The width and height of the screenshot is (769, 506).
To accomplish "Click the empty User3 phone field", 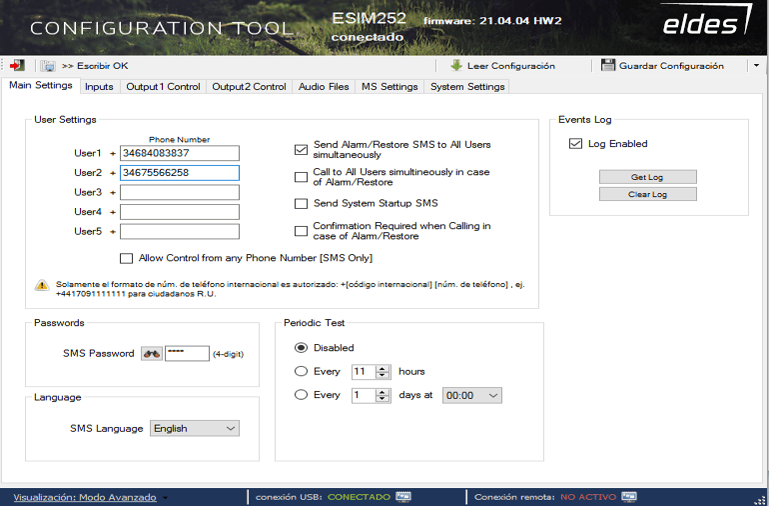I will (180, 192).
